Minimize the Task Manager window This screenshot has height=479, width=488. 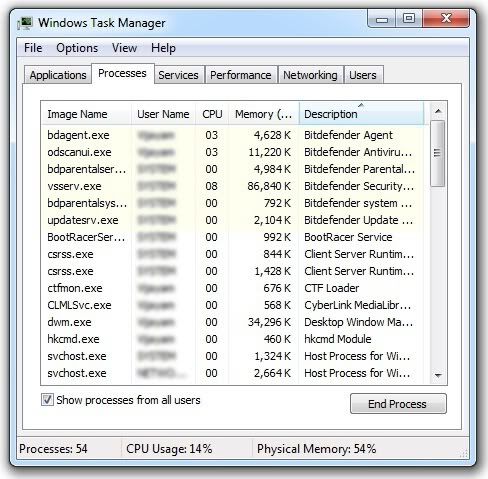[x=382, y=19]
